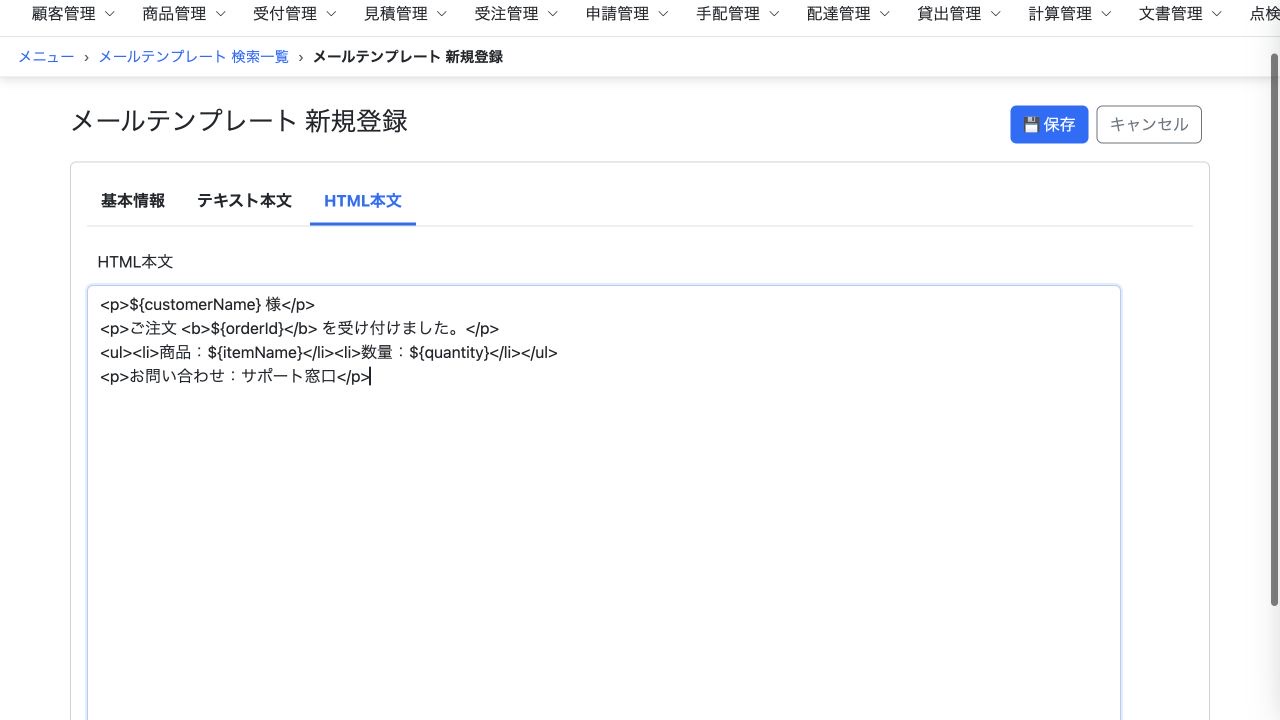The height and width of the screenshot is (720, 1280).
Task: Click the floppy disk save icon
Action: tap(1031, 125)
